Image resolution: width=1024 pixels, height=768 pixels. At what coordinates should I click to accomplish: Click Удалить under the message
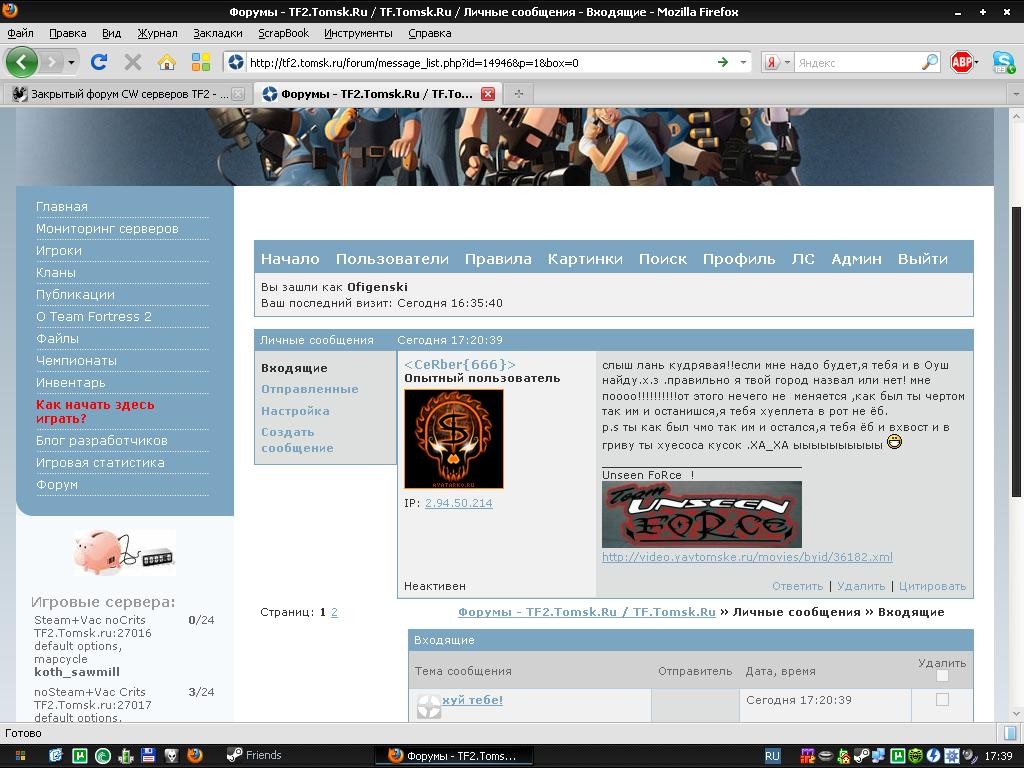(861, 586)
